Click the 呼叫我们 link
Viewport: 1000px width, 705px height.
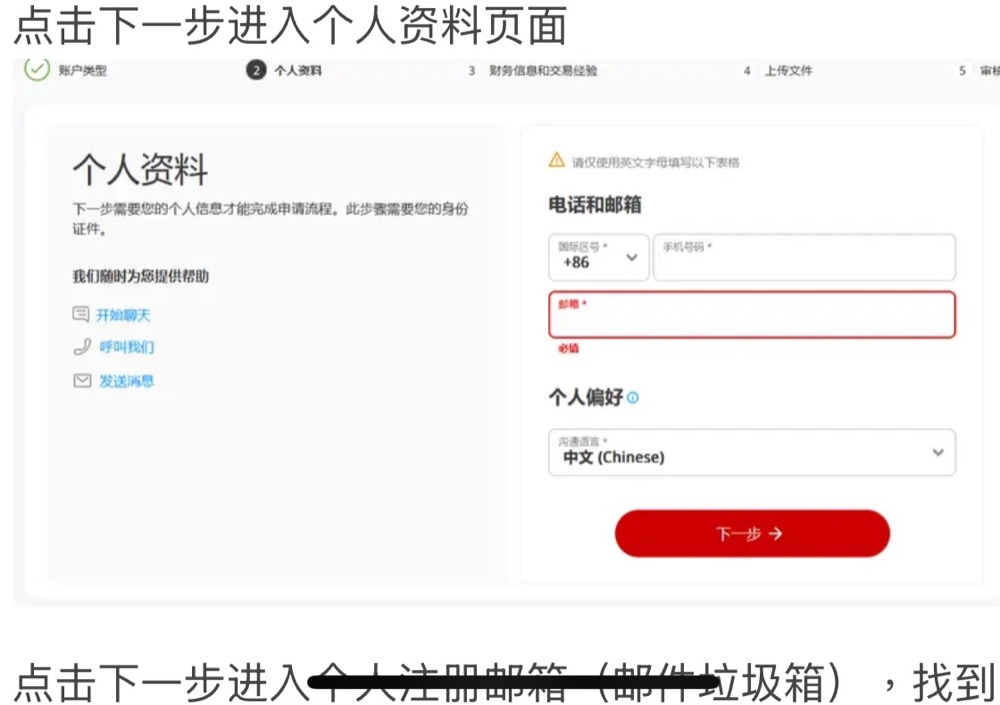pyautogui.click(x=126, y=347)
